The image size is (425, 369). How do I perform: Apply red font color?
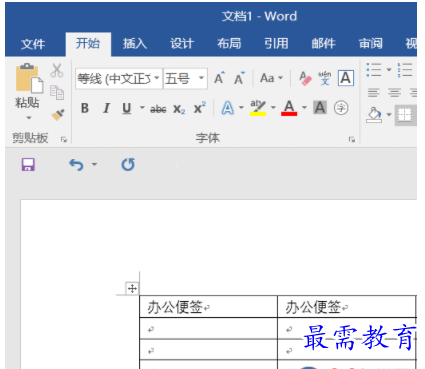click(289, 108)
